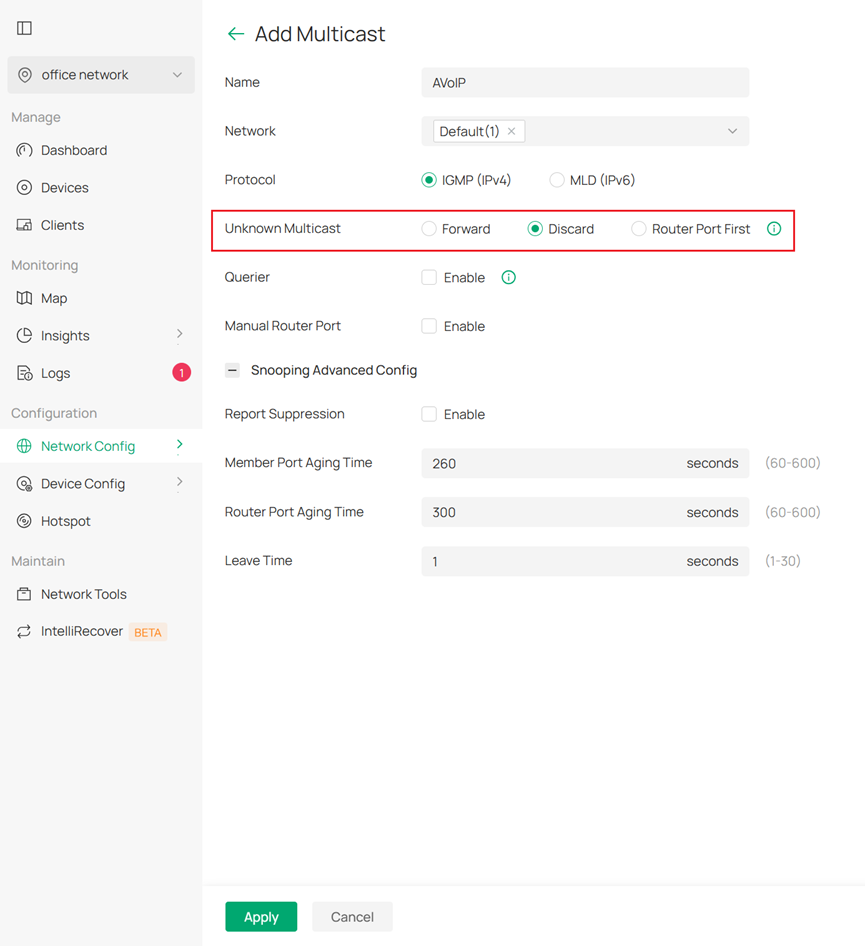Check Logs with the notification badge
The height and width of the screenshot is (946, 865).
(x=55, y=373)
